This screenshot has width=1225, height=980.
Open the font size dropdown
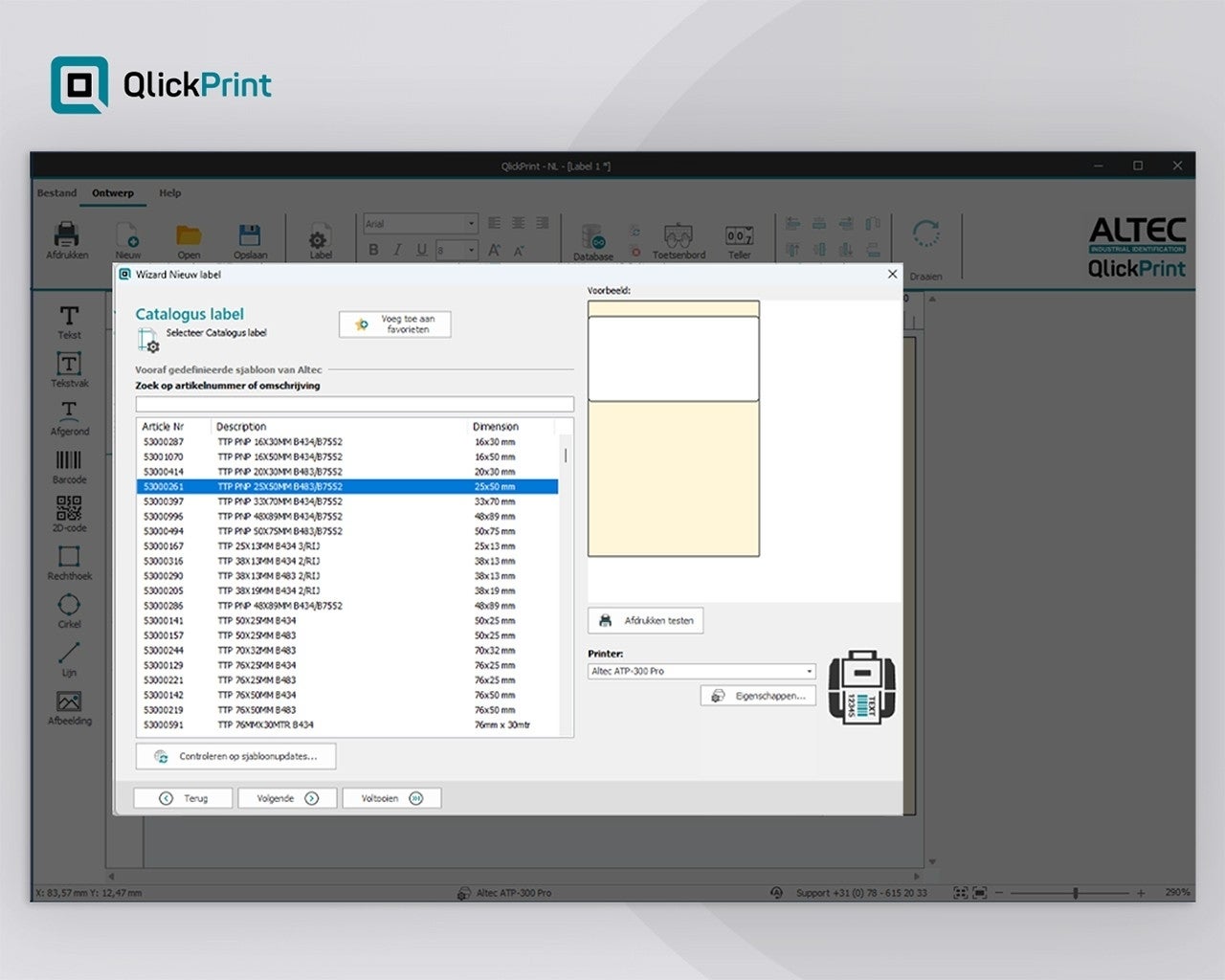pyautogui.click(x=471, y=250)
